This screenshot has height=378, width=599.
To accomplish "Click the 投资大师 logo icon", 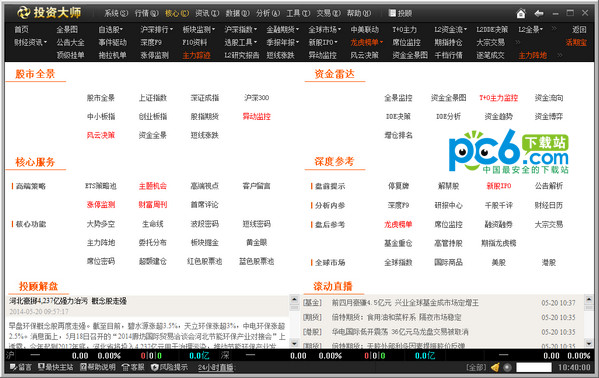I will [24, 13].
